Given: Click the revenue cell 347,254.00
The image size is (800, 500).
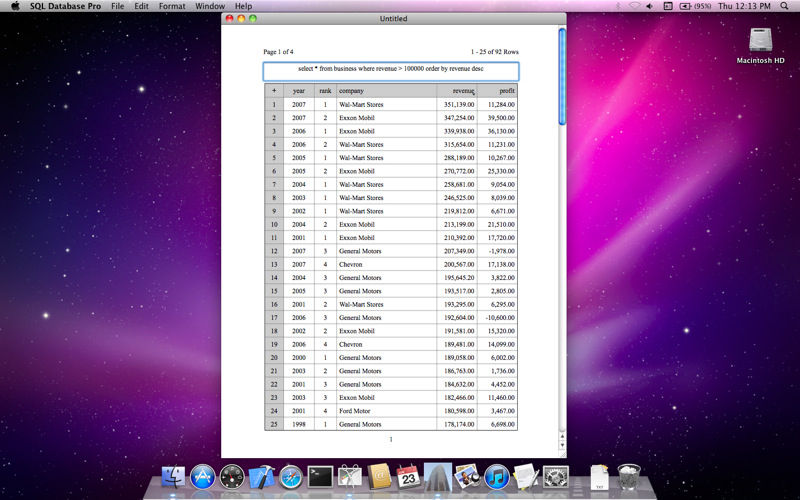Looking at the screenshot, I should pos(457,117).
